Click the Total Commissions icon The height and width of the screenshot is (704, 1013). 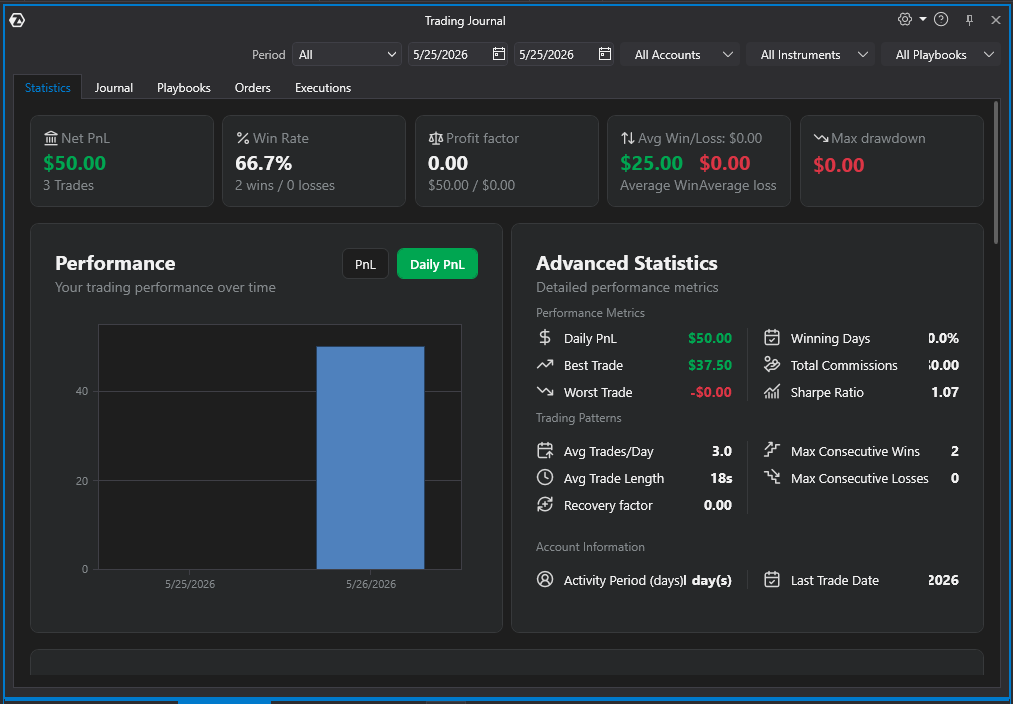click(x=771, y=364)
